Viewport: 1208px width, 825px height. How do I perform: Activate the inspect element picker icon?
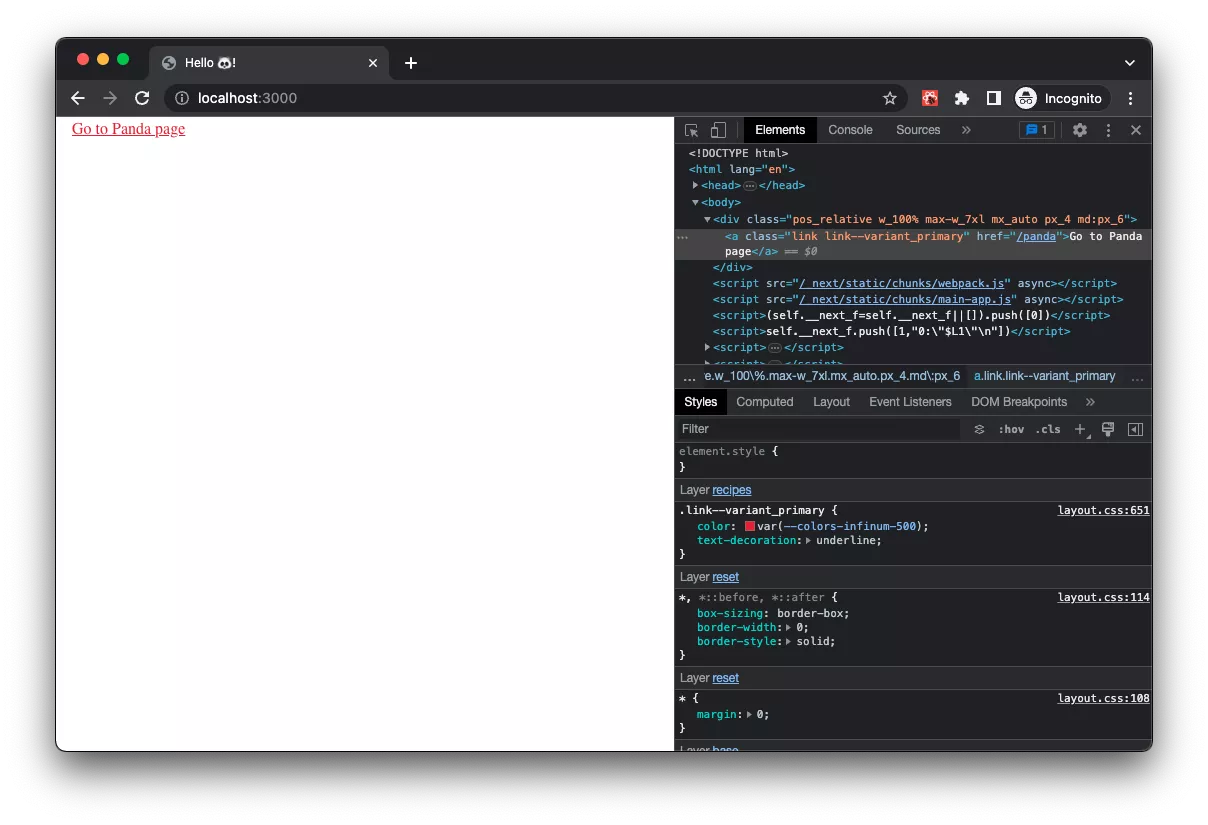tap(691, 130)
